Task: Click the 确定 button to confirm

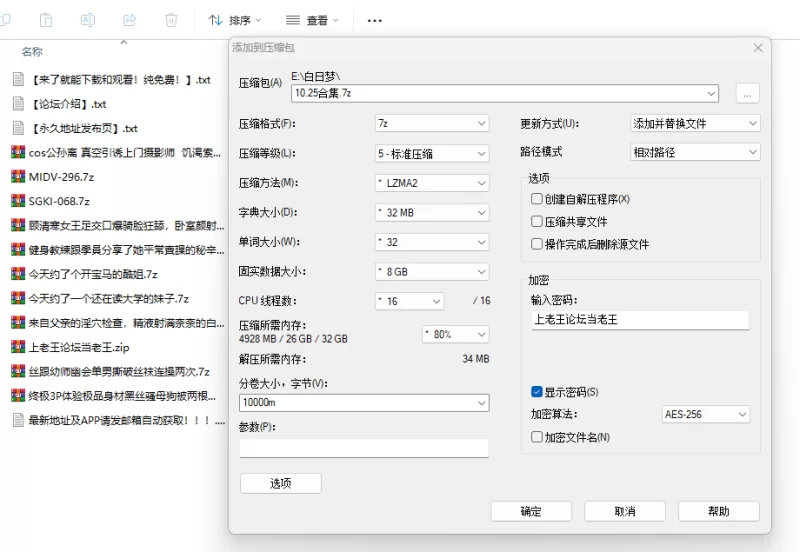Action: (x=531, y=511)
